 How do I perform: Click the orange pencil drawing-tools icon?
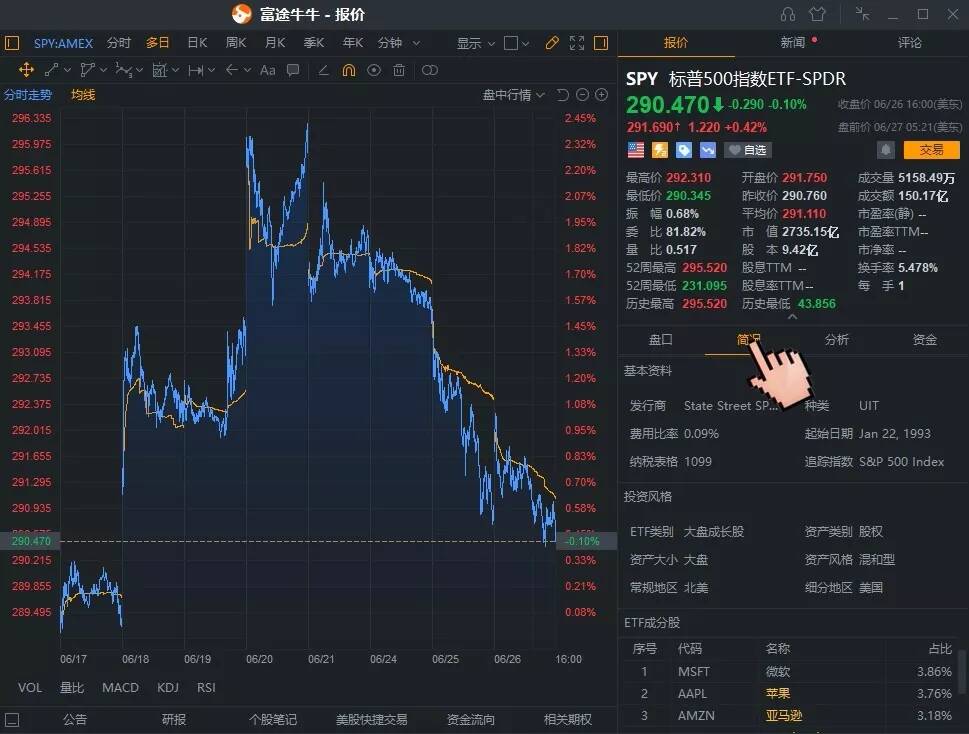pyautogui.click(x=552, y=43)
